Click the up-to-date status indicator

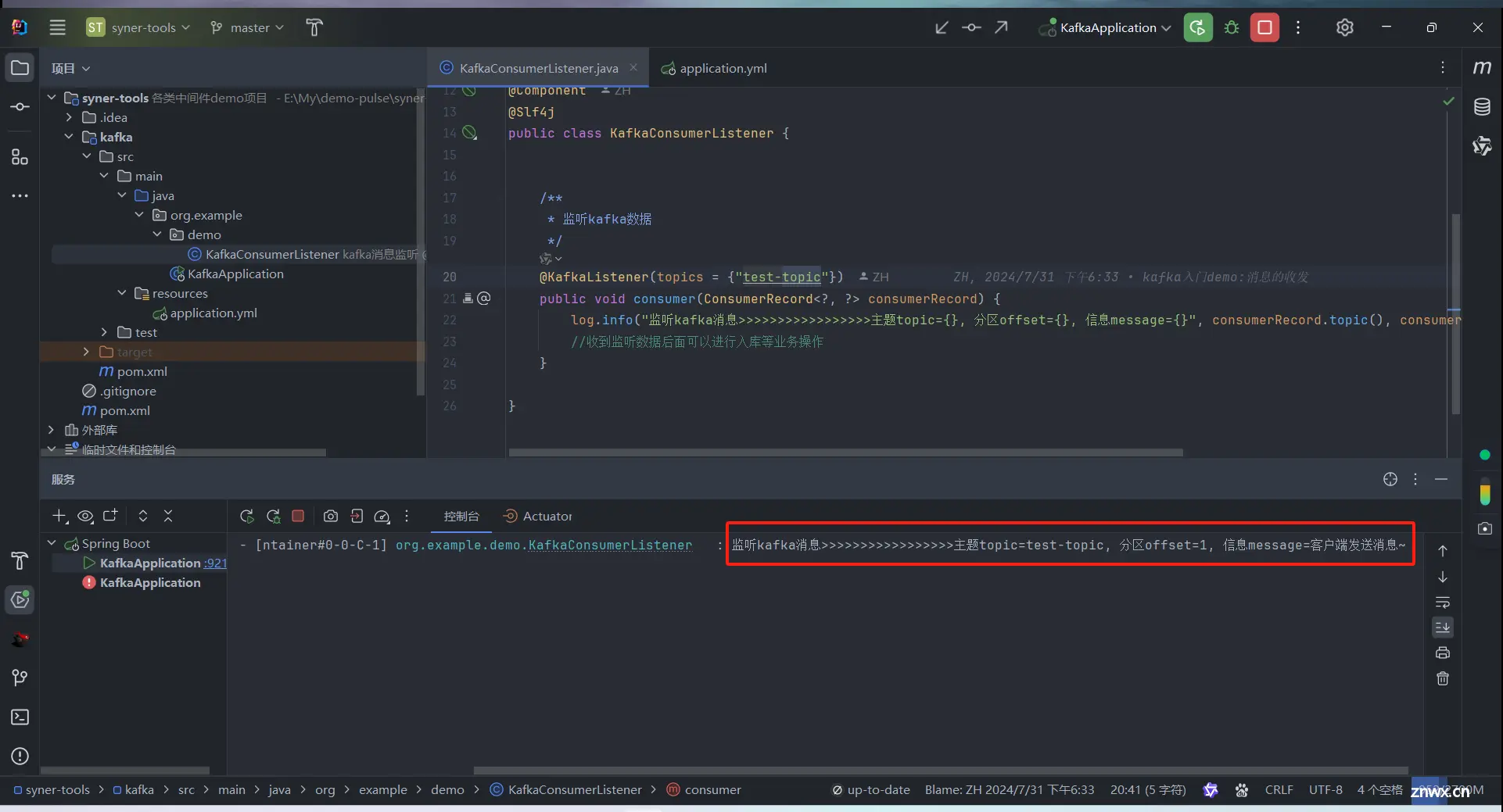(x=870, y=789)
